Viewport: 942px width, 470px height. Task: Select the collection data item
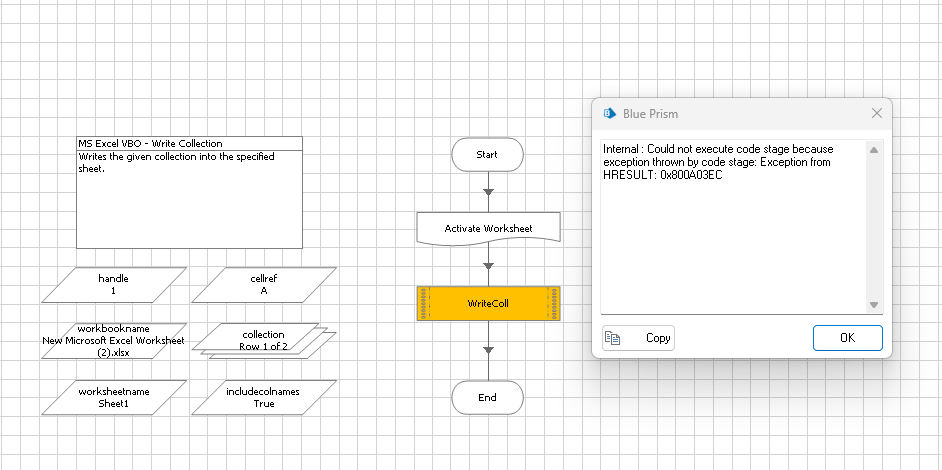tap(264, 341)
